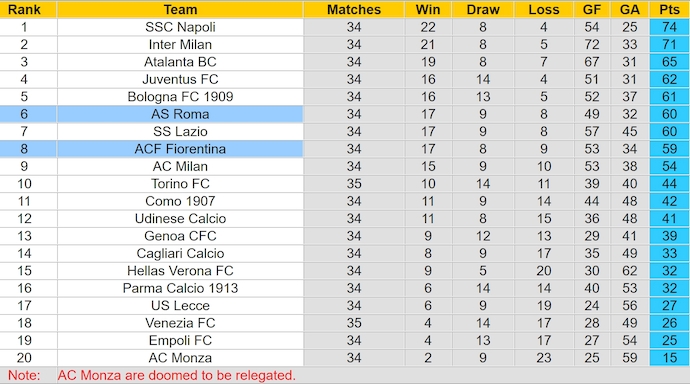Select the ACF Fiorentina team cell
Screen dimensions: 690x384
click(180, 149)
